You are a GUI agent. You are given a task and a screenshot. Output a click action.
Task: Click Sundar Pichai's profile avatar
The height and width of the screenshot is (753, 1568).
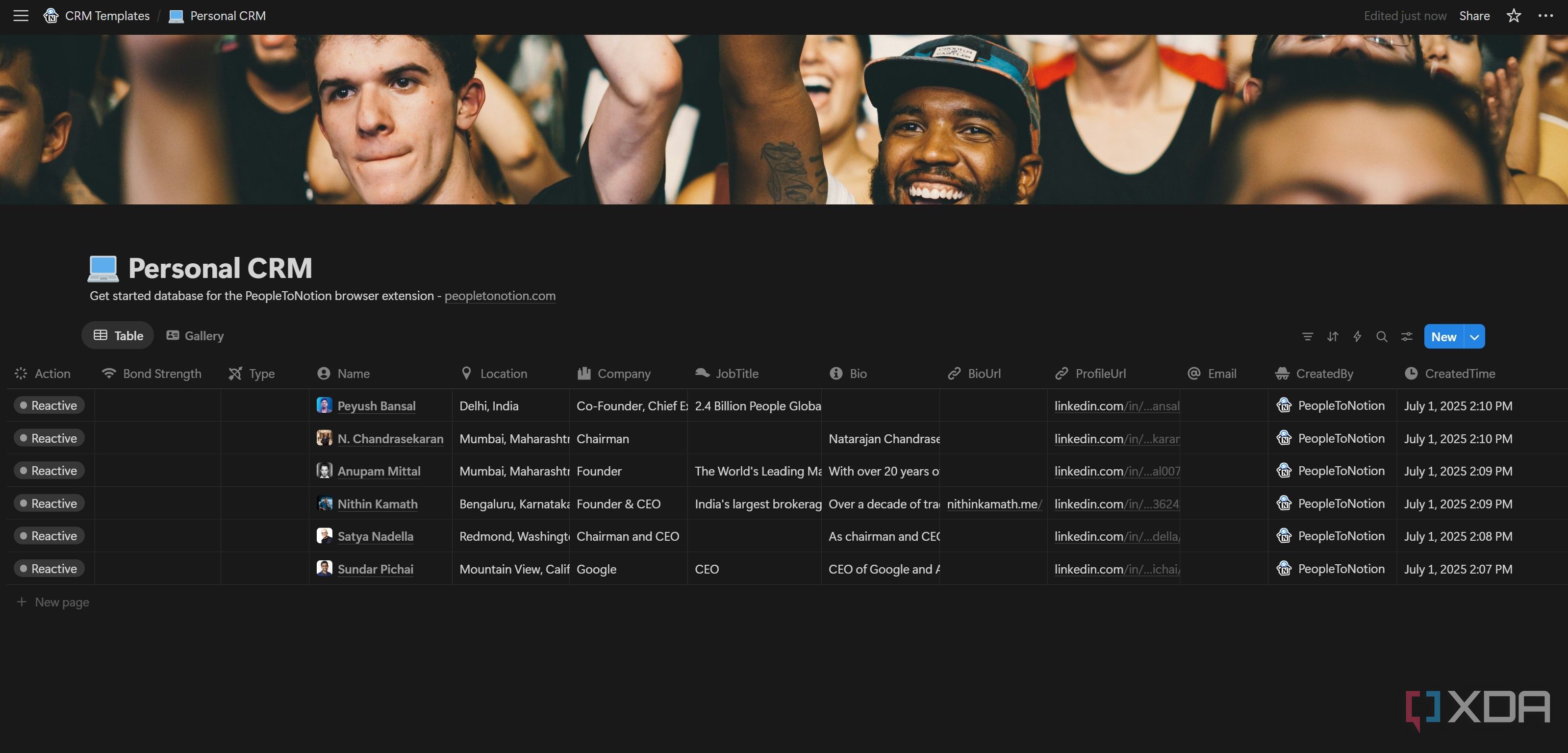coord(325,569)
